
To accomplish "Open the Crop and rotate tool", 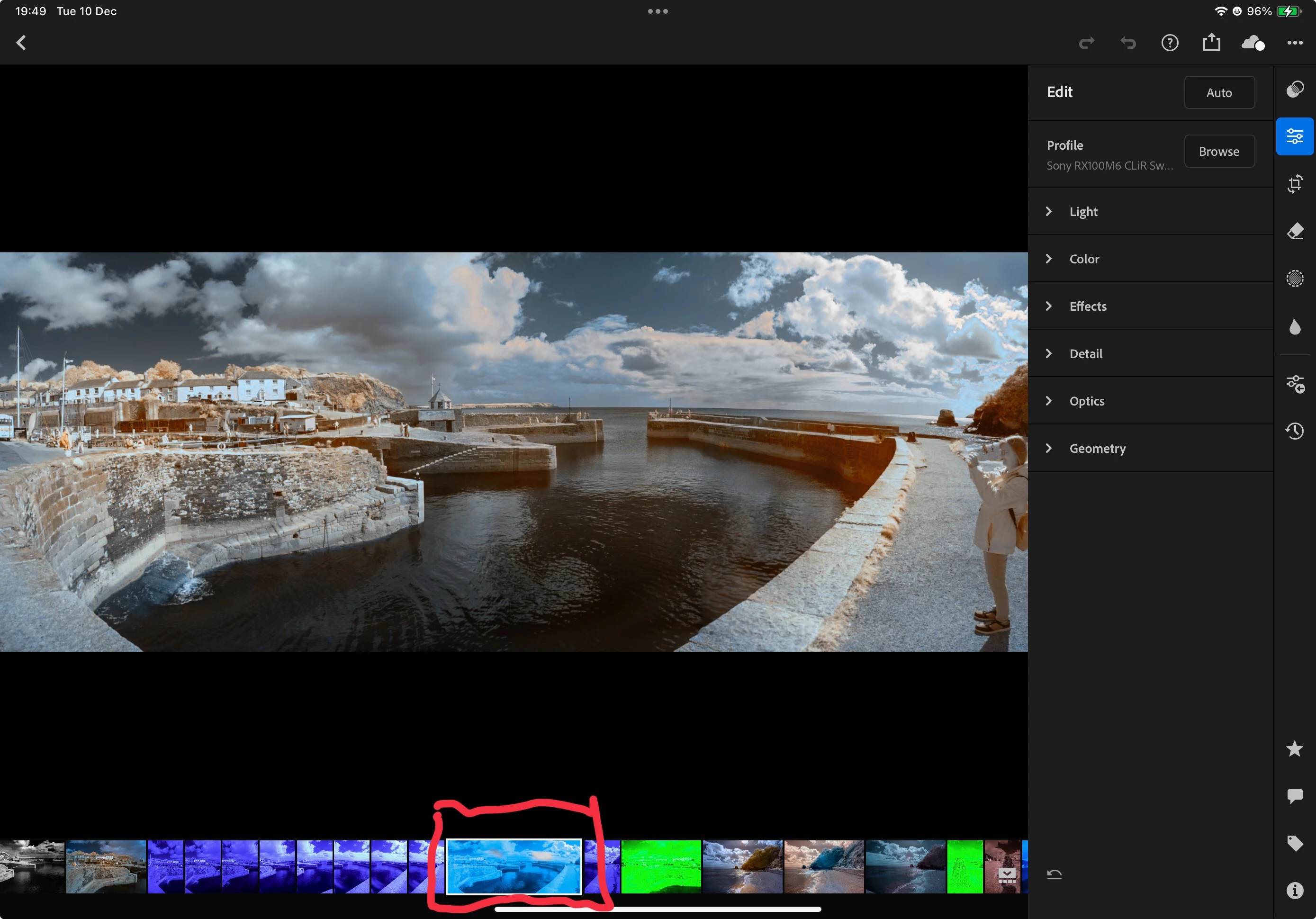I will 1294,183.
